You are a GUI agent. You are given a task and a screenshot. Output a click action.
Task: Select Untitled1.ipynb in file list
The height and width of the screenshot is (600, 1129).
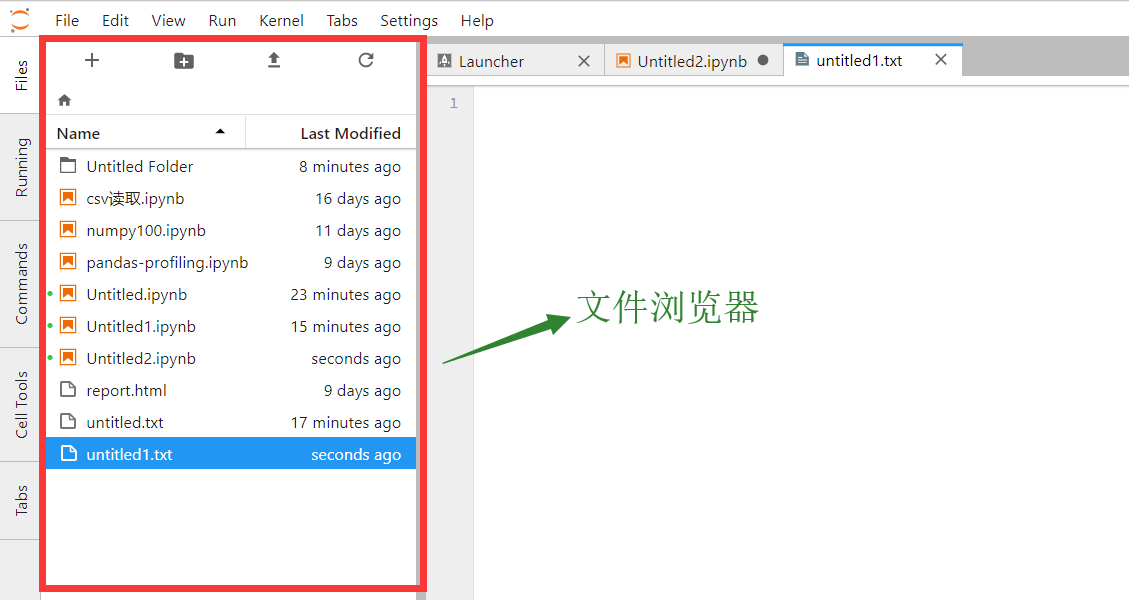tap(231, 326)
